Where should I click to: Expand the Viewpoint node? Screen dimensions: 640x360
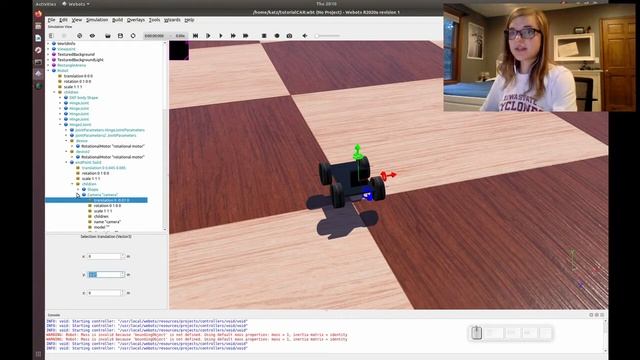point(48,49)
